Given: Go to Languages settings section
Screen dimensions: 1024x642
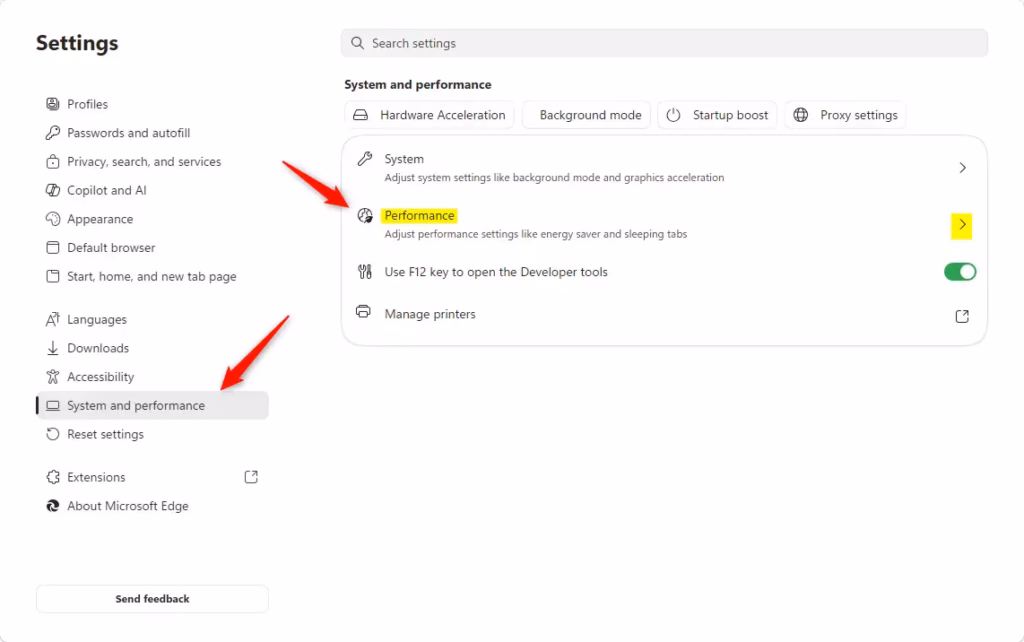Looking at the screenshot, I should [x=97, y=320].
